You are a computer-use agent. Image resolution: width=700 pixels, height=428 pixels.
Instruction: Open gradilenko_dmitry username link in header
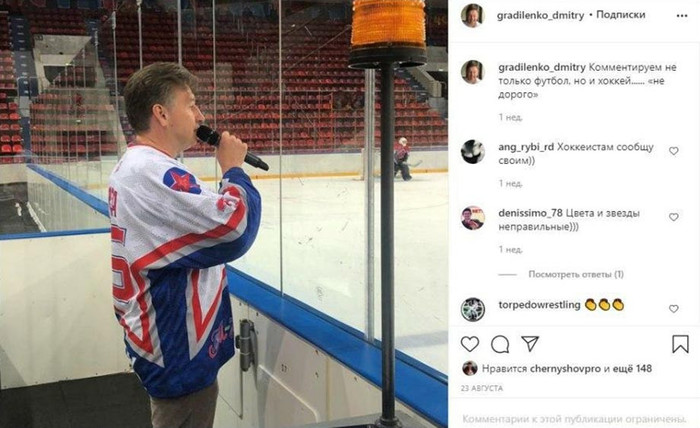(540, 15)
